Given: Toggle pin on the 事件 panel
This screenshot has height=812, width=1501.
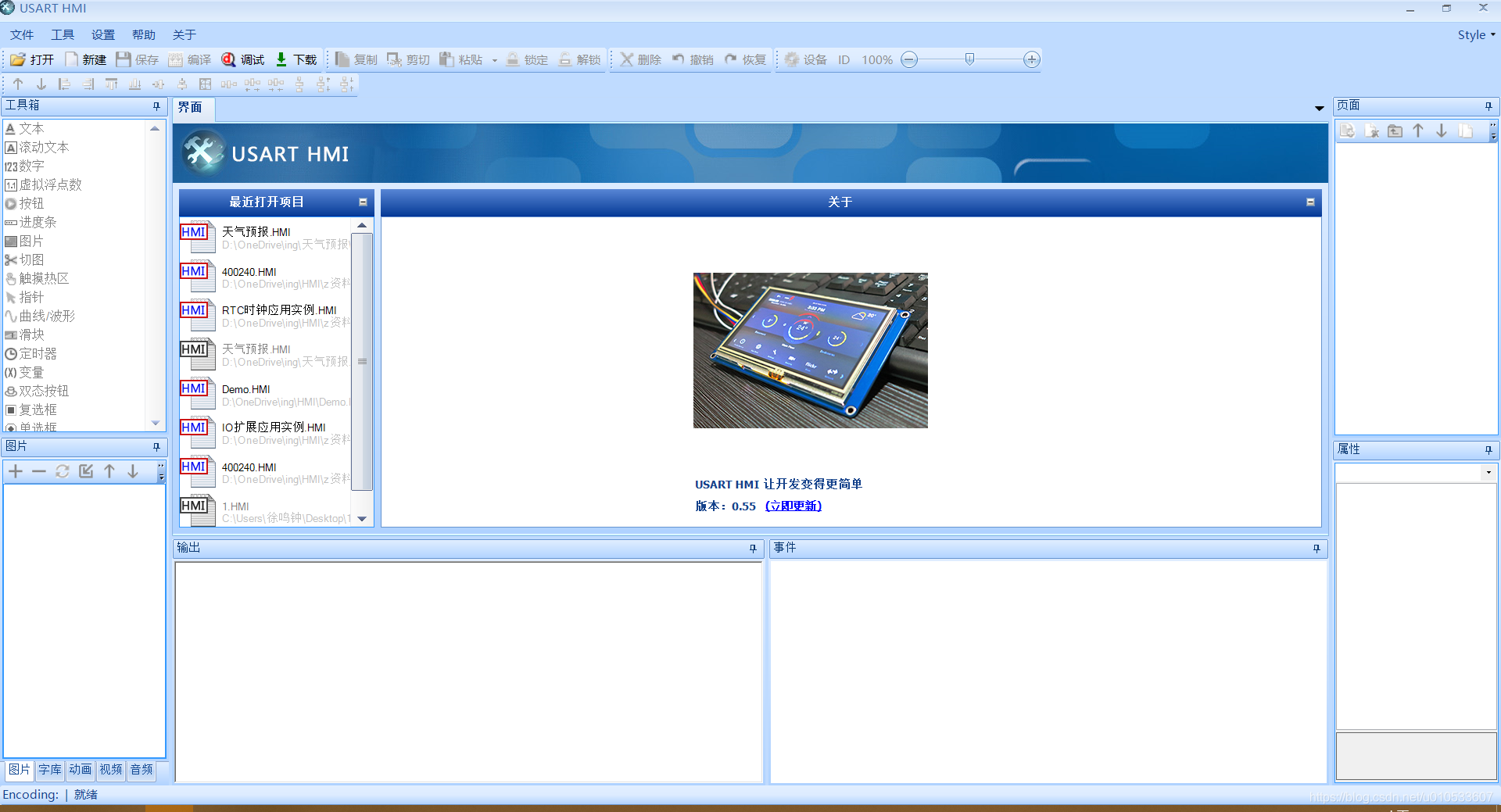Looking at the screenshot, I should pos(1317,549).
